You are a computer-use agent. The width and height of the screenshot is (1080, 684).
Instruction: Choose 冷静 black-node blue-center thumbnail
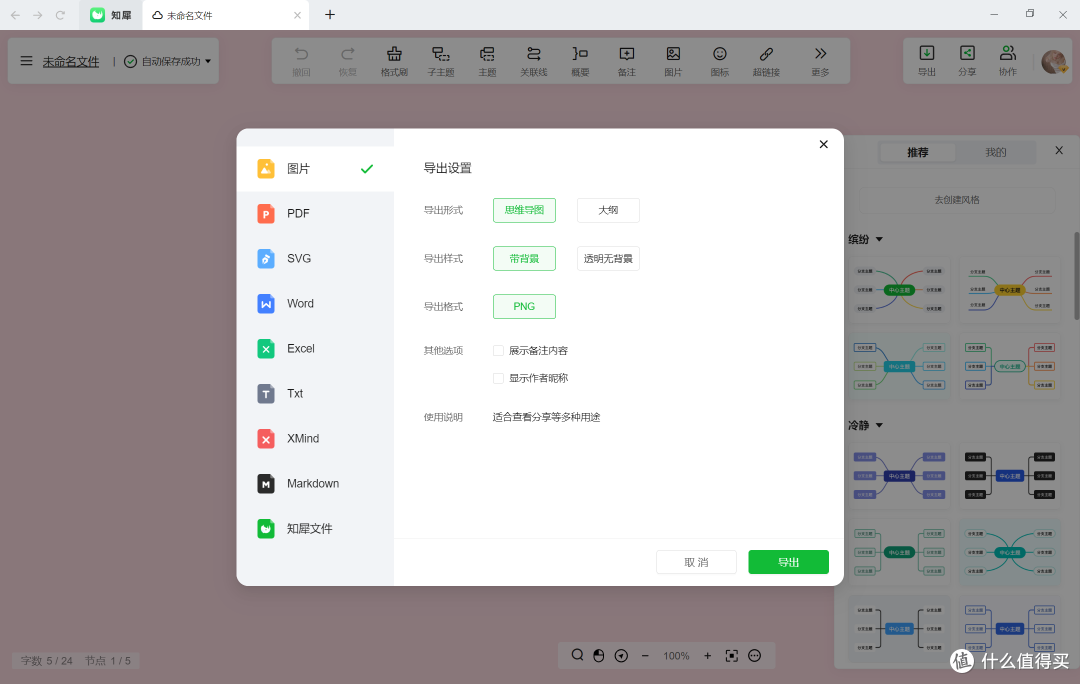[x=1010, y=476]
